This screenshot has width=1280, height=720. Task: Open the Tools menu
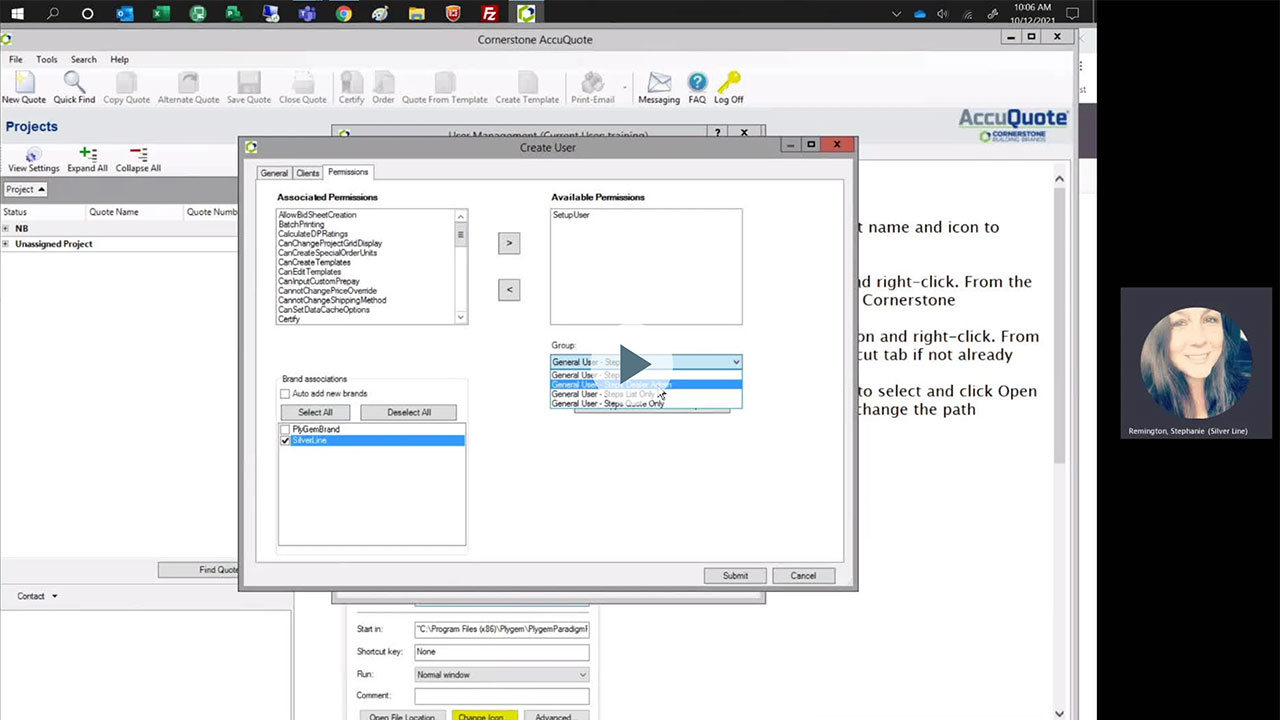pos(47,60)
